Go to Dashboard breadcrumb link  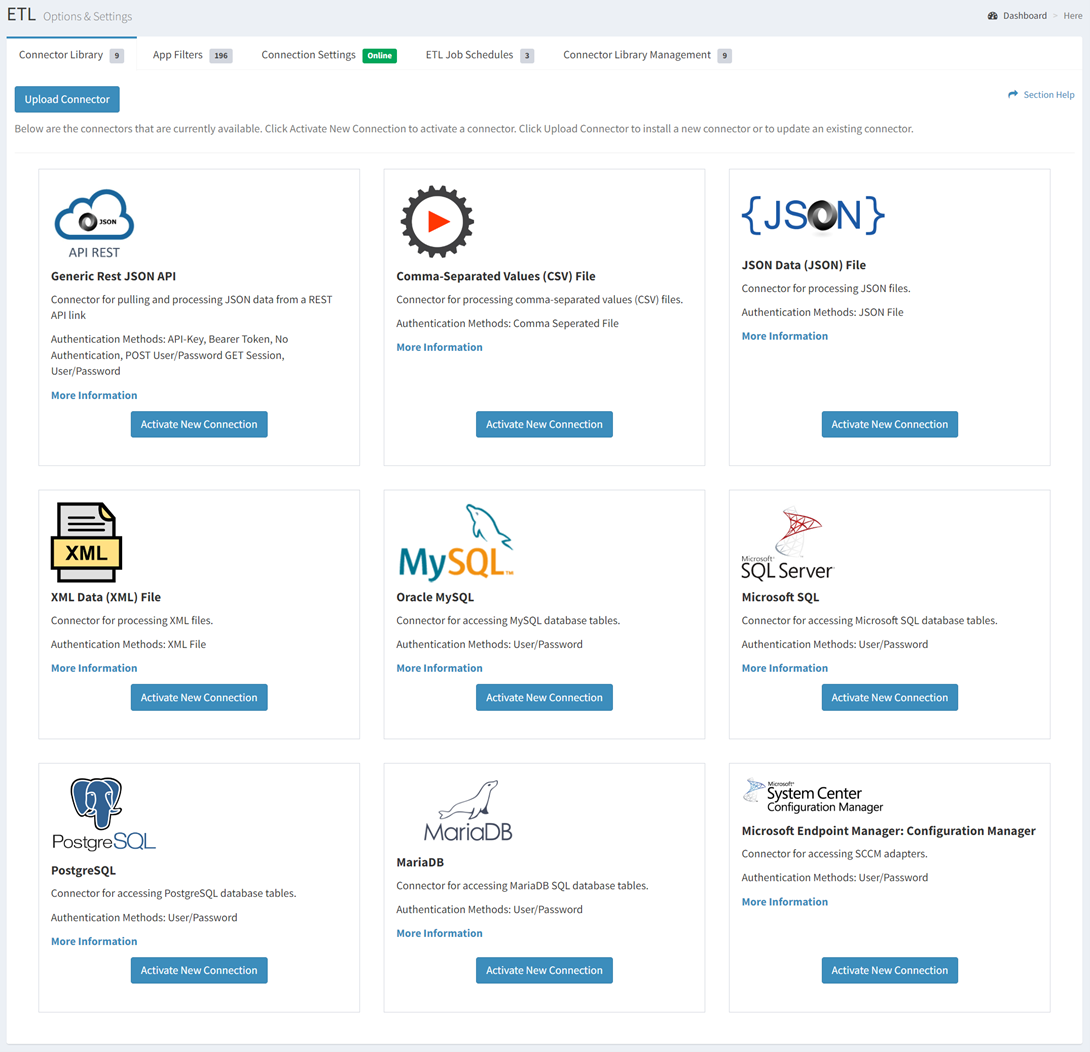tap(1025, 16)
